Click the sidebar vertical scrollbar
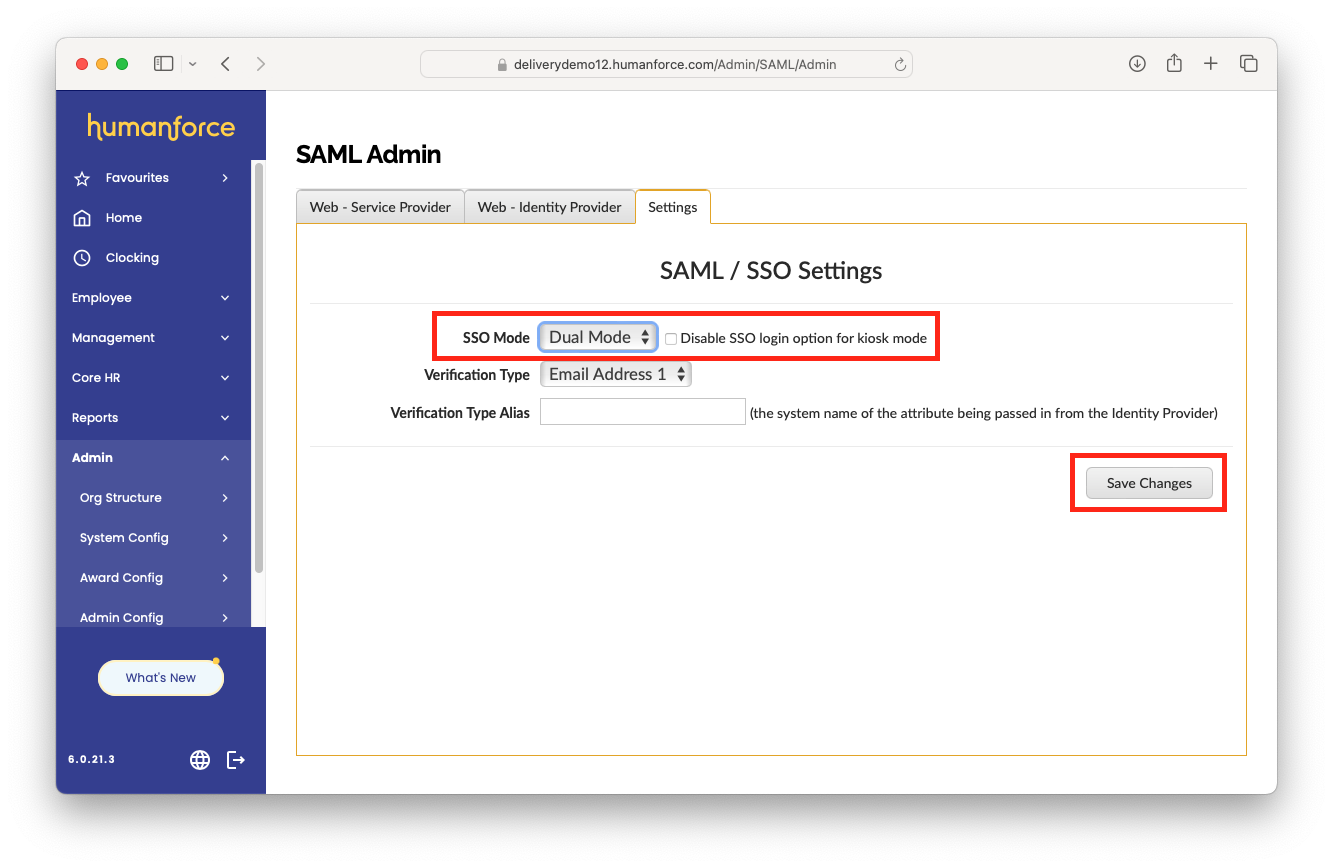Viewport: 1333px width, 868px height. [259, 366]
